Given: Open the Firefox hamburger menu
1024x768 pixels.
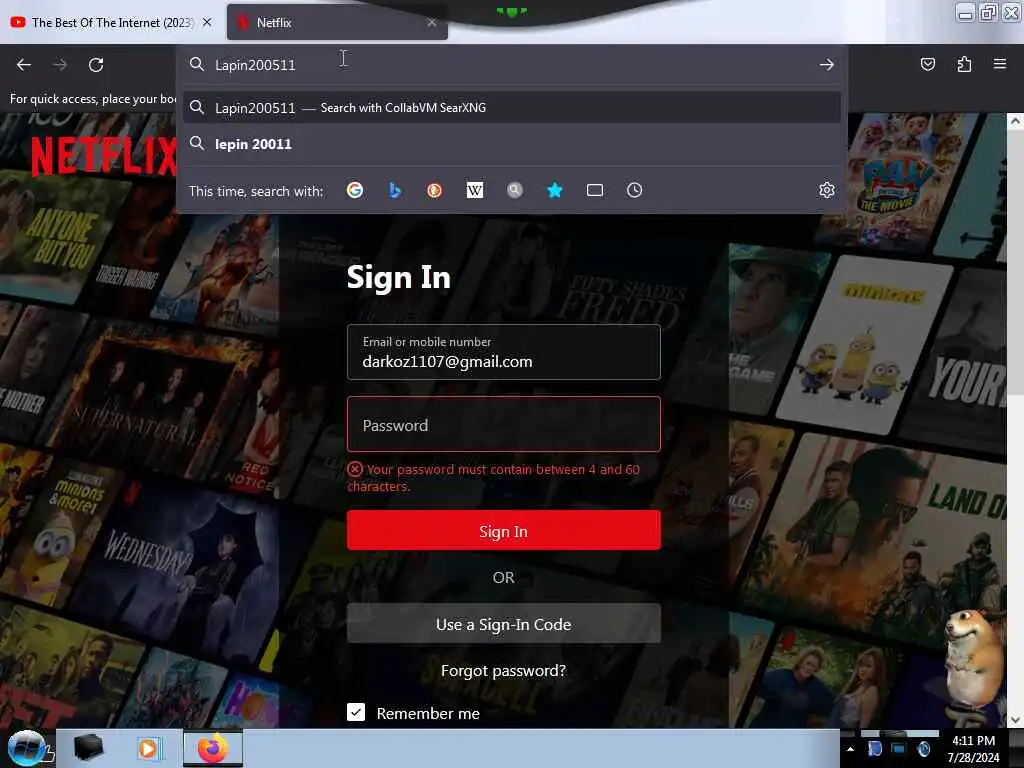Looking at the screenshot, I should pos(1000,64).
